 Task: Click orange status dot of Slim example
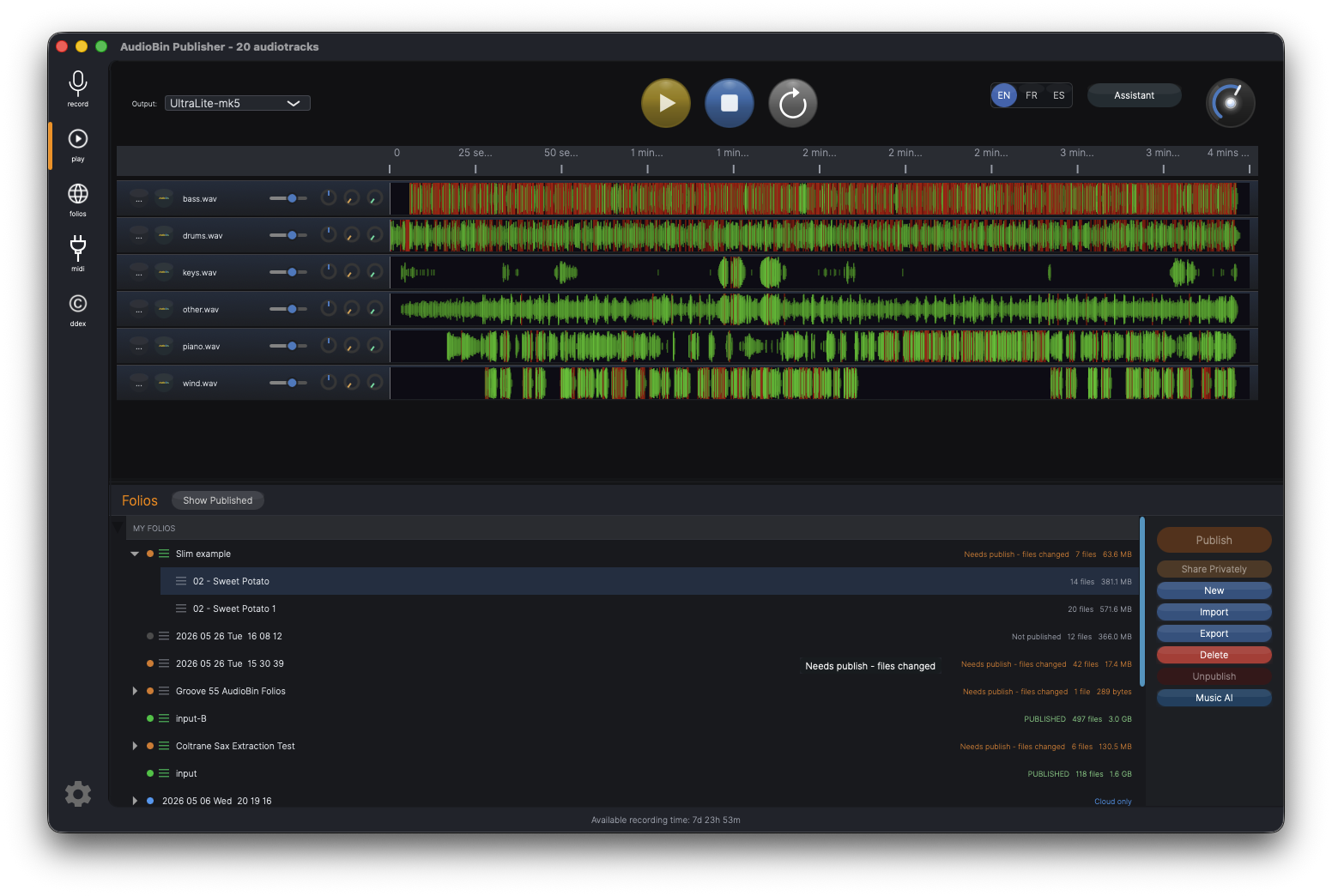(x=150, y=554)
